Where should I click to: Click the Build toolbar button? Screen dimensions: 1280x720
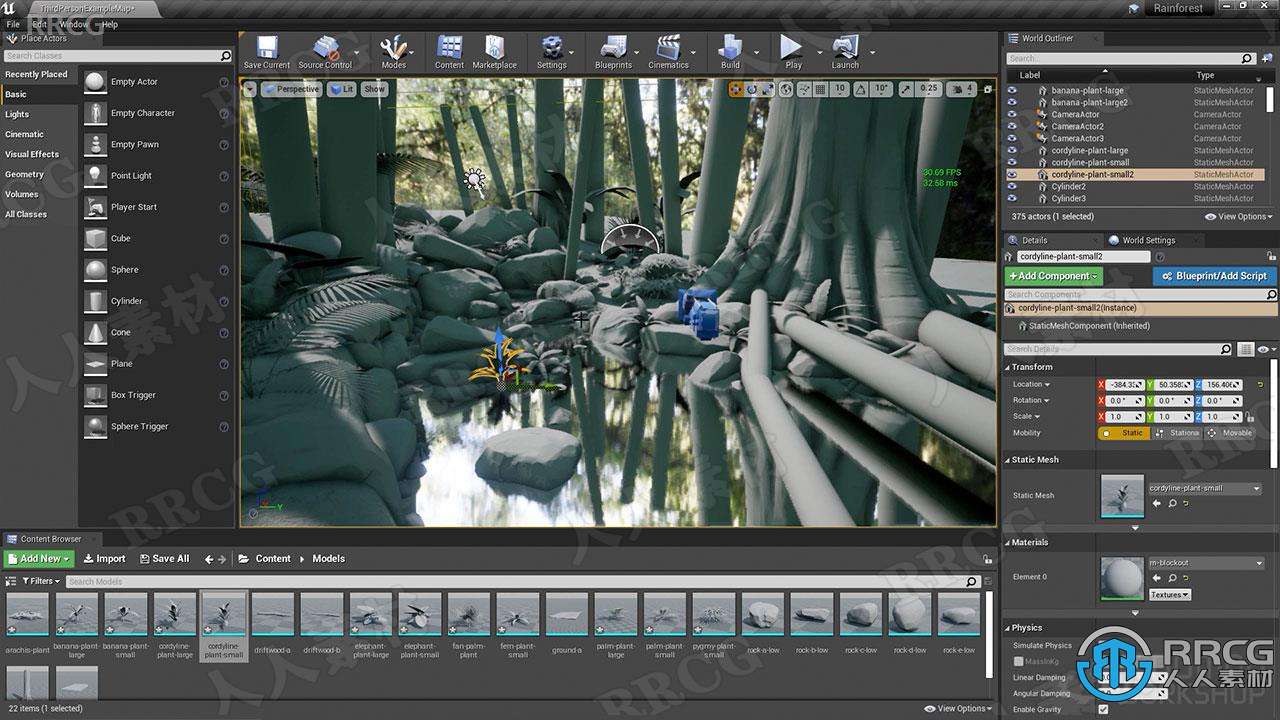[x=730, y=52]
